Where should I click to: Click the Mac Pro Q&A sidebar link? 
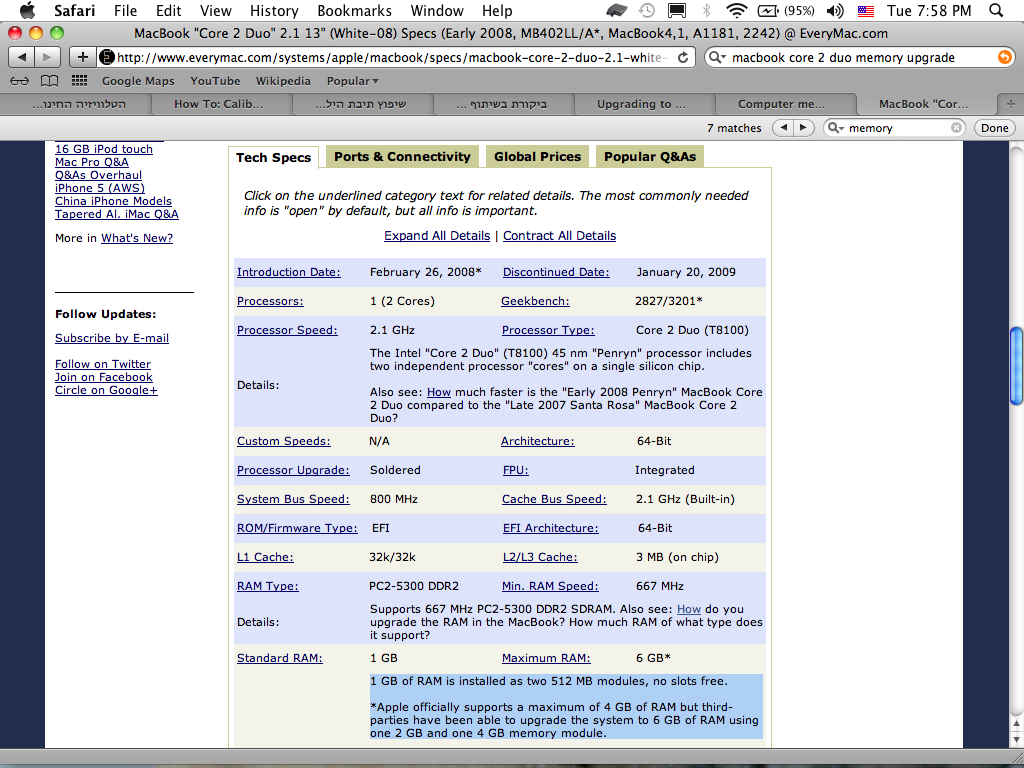tap(91, 162)
